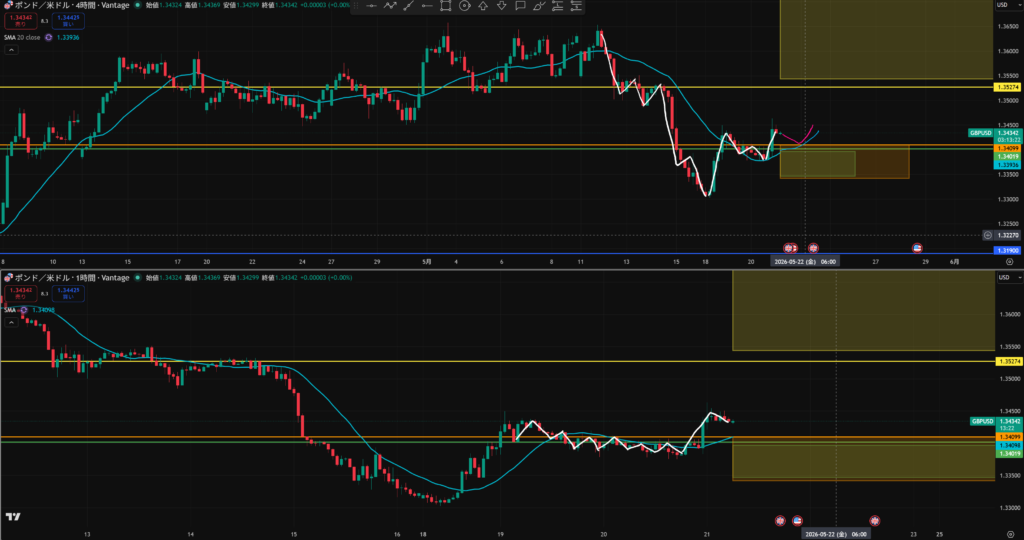Pick the arrow-up marker tool
Viewport: 1024px width, 540px height.
[483, 6]
